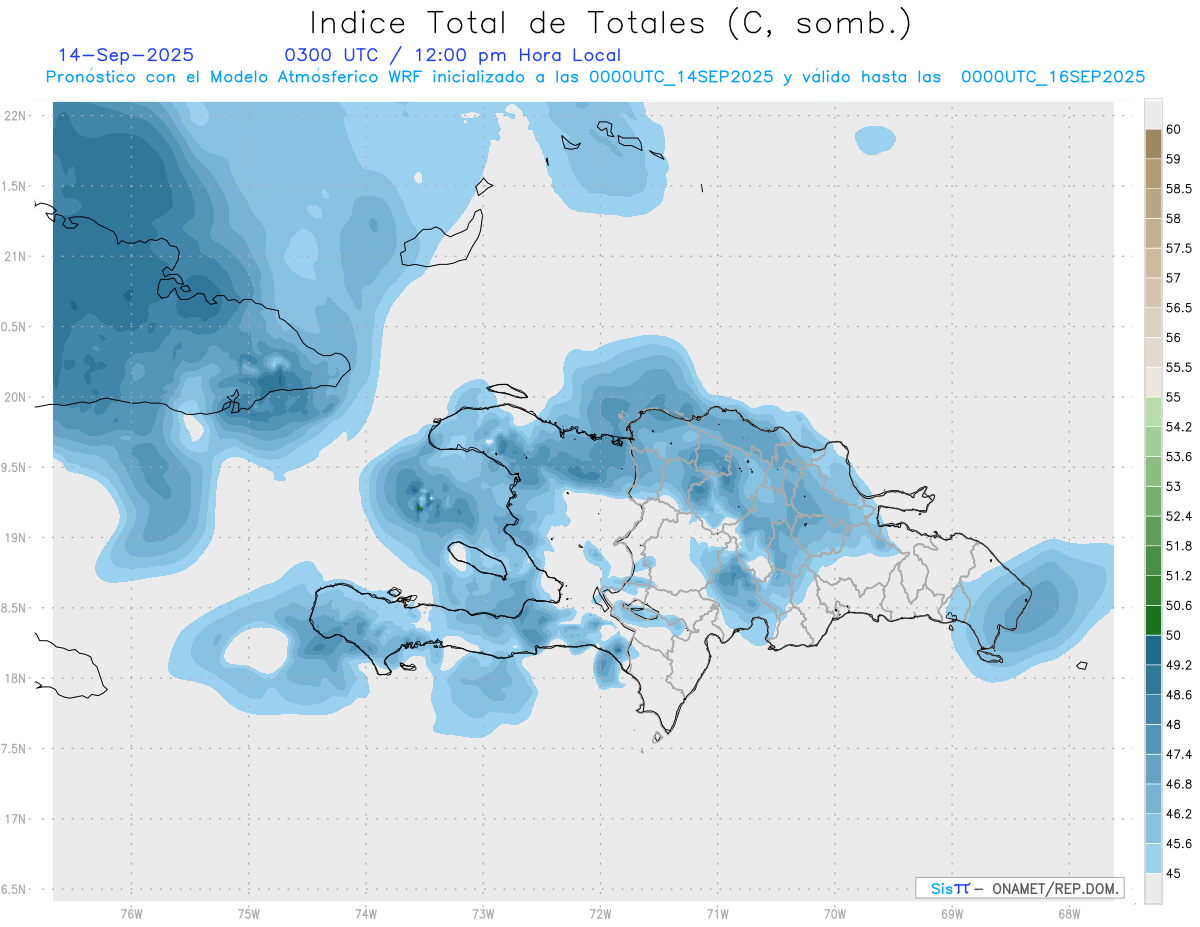Click the longitude label 68W
The height and width of the screenshot is (927, 1200).
coord(1068,913)
